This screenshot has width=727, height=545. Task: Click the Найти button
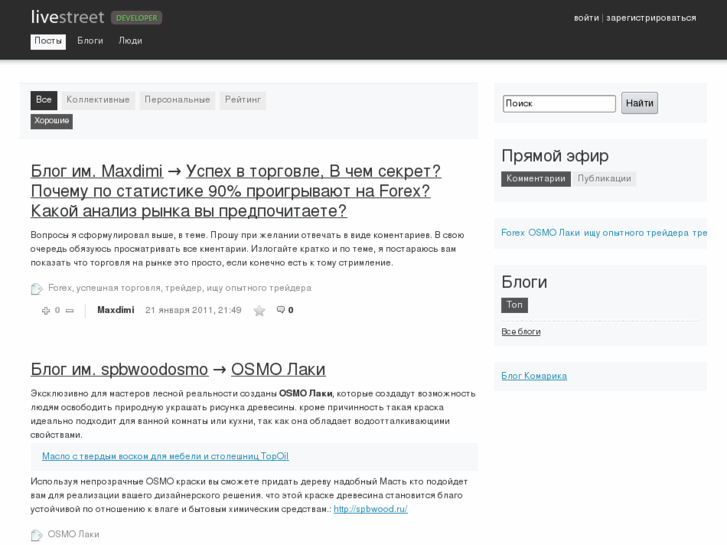coord(639,103)
